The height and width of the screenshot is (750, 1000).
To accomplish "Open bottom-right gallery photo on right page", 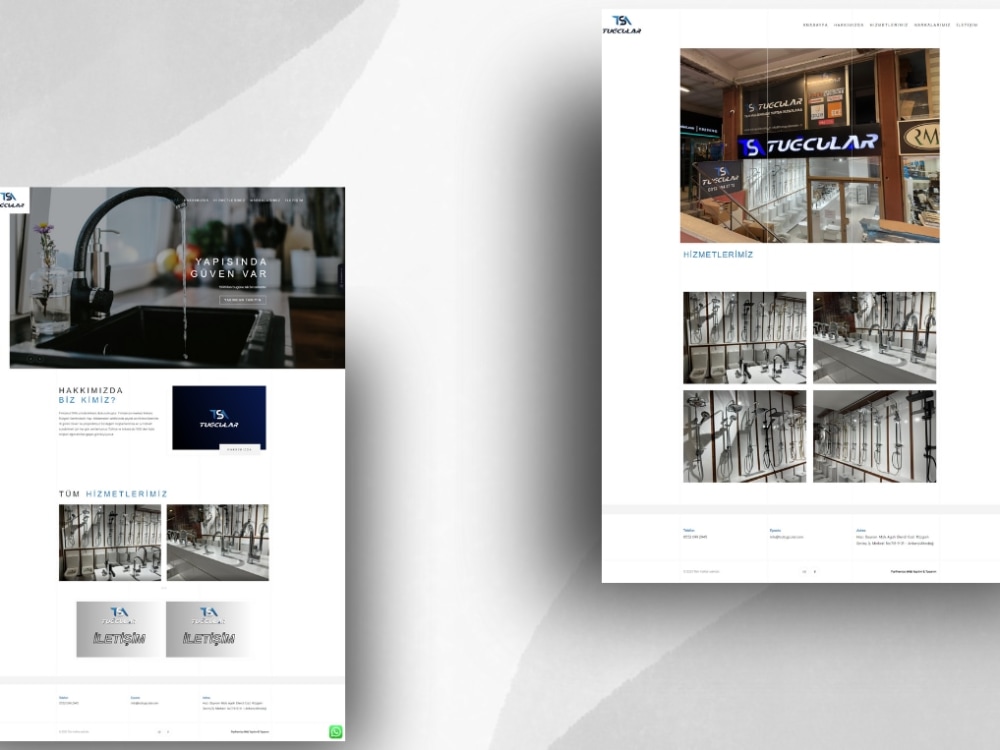I will [x=874, y=436].
